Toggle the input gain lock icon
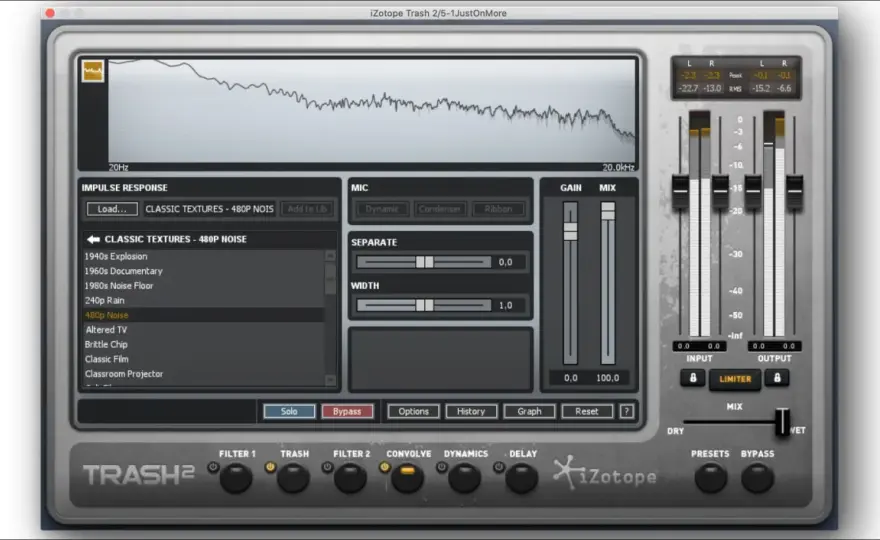The width and height of the screenshot is (880, 540). pos(693,378)
